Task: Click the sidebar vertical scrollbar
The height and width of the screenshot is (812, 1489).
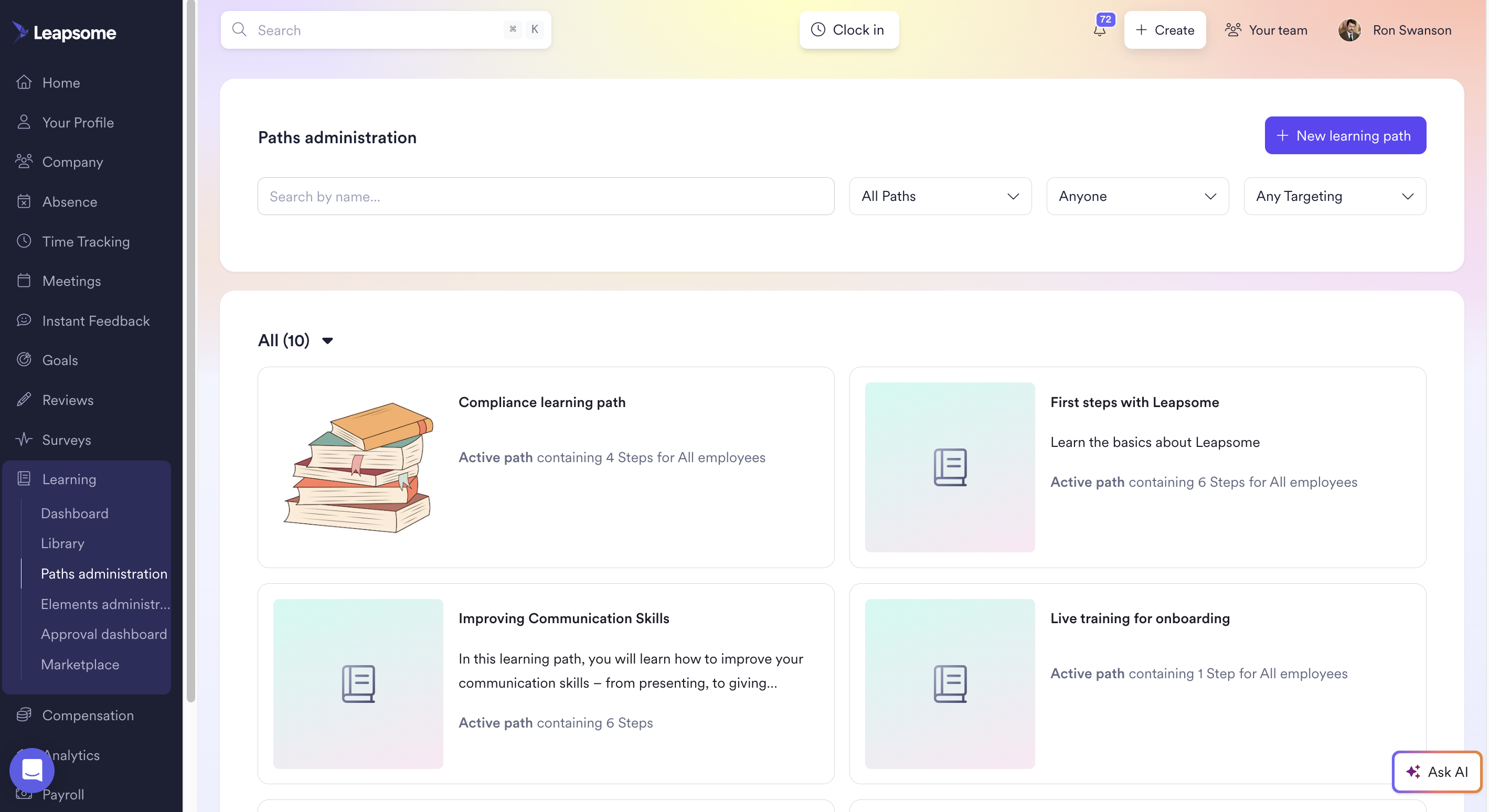Action: point(191,351)
